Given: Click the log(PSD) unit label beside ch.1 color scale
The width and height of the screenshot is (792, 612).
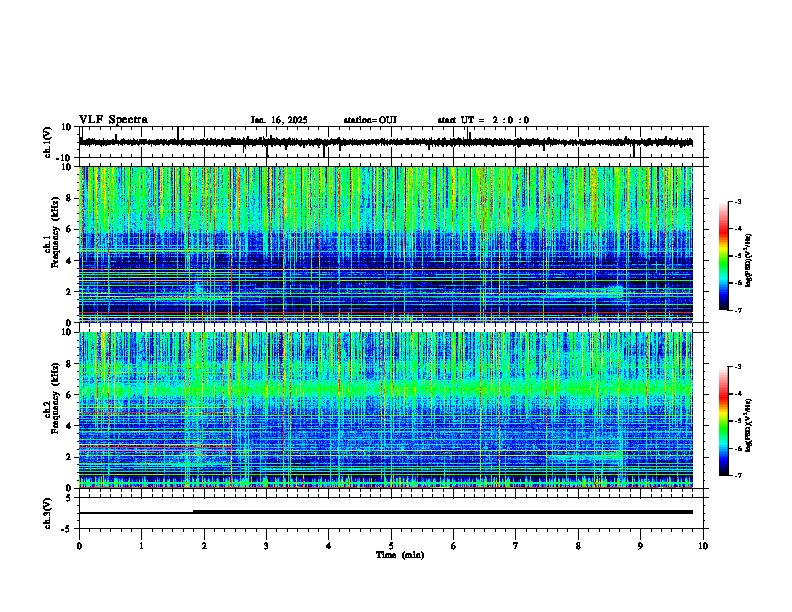Looking at the screenshot, I should 749,261.
